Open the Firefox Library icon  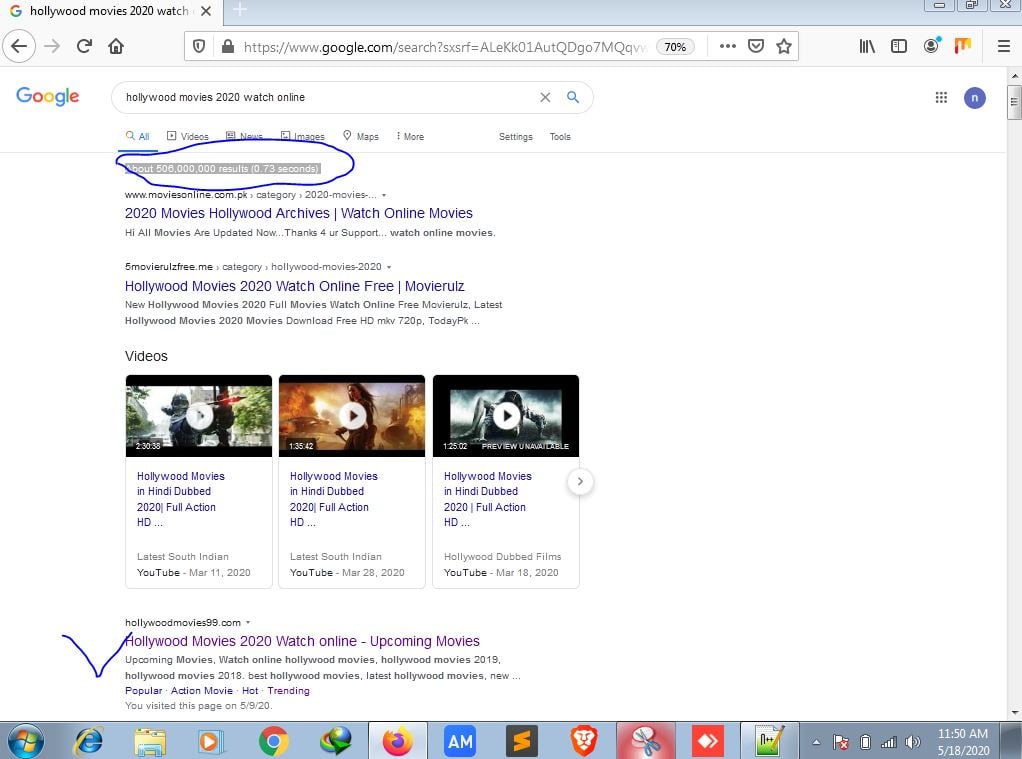click(x=866, y=46)
